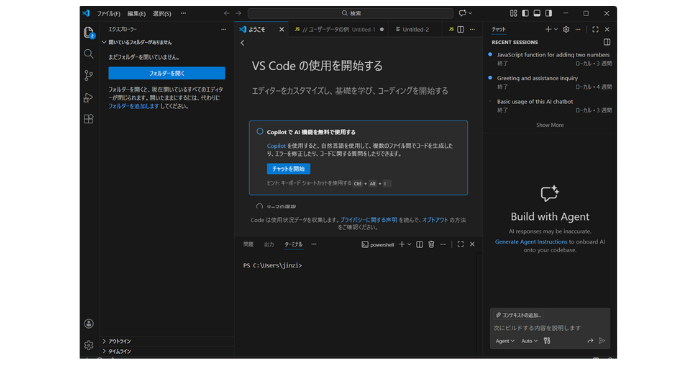Screen dimensions: 698x365
Task: Switch to the 出力 panel tab
Action: (x=269, y=244)
